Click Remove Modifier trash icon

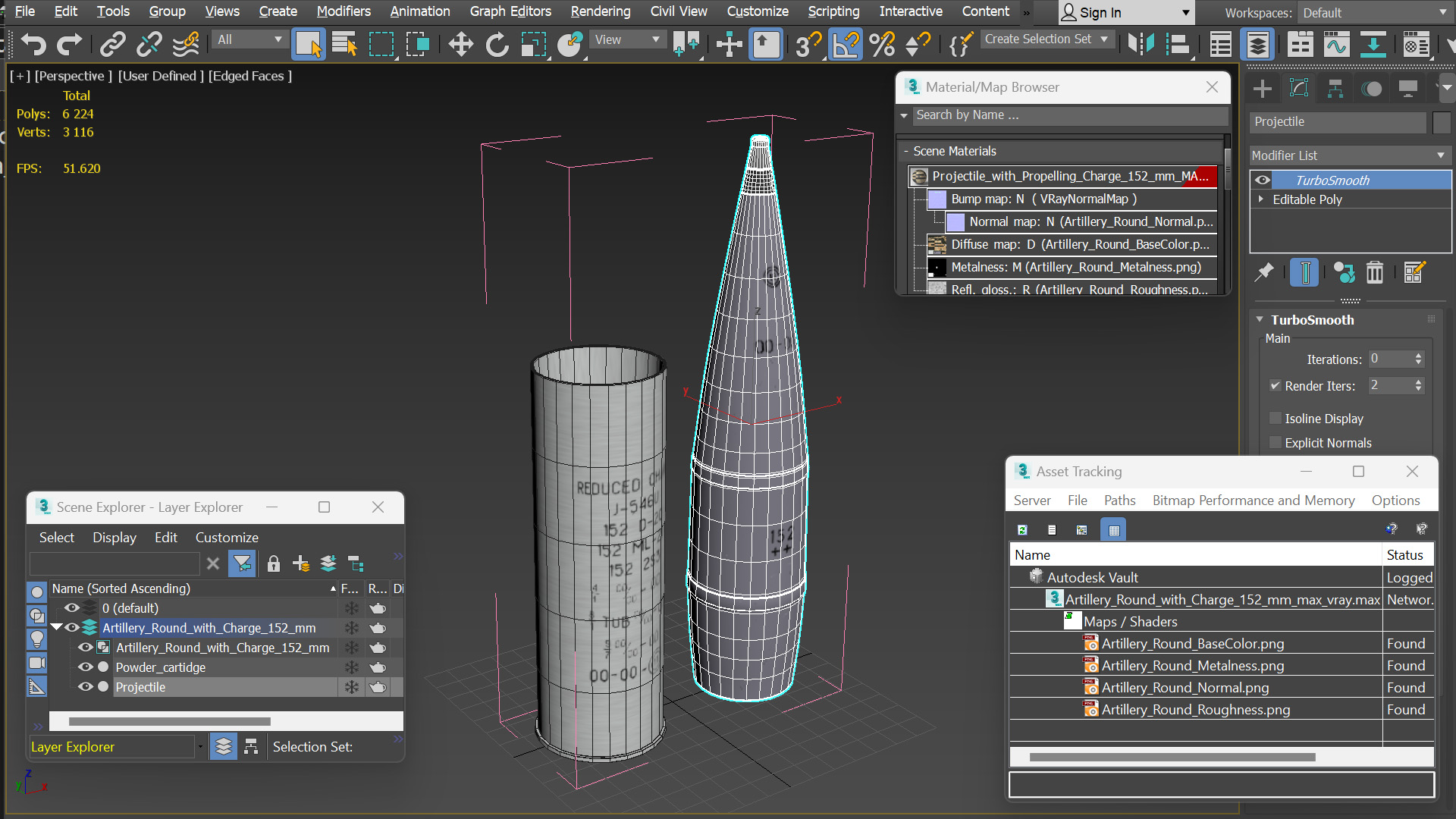pos(1375,272)
